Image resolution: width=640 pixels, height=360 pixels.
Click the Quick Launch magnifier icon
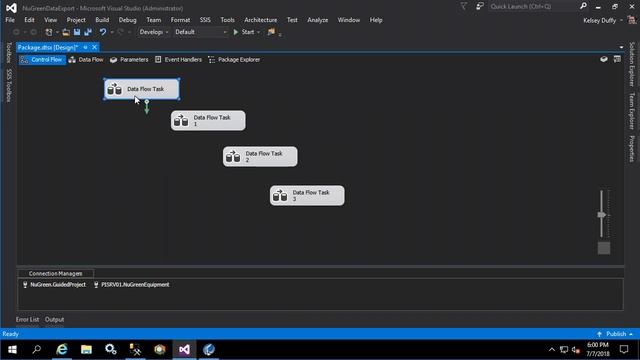point(583,6)
